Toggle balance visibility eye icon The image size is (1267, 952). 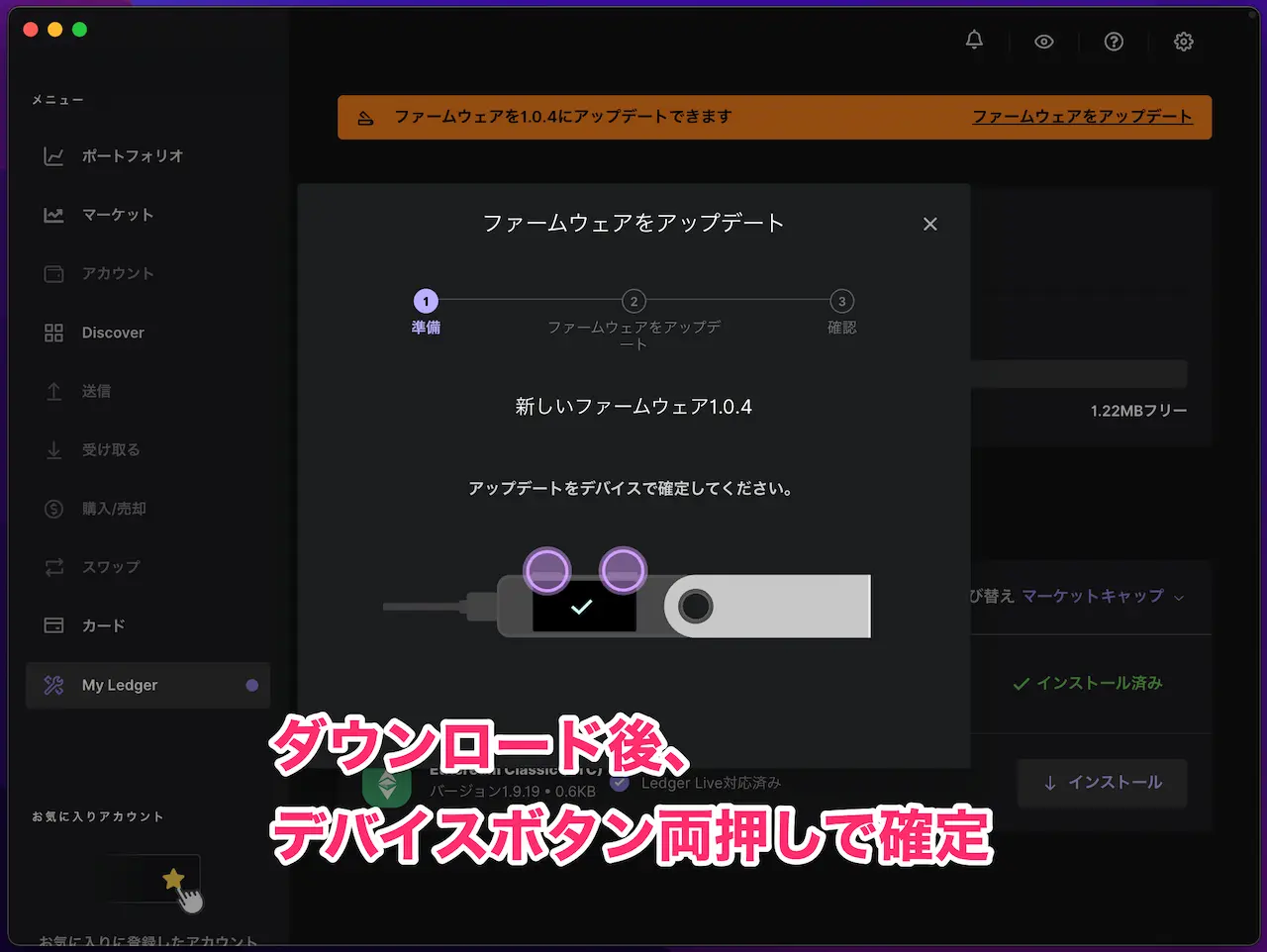tap(1043, 42)
